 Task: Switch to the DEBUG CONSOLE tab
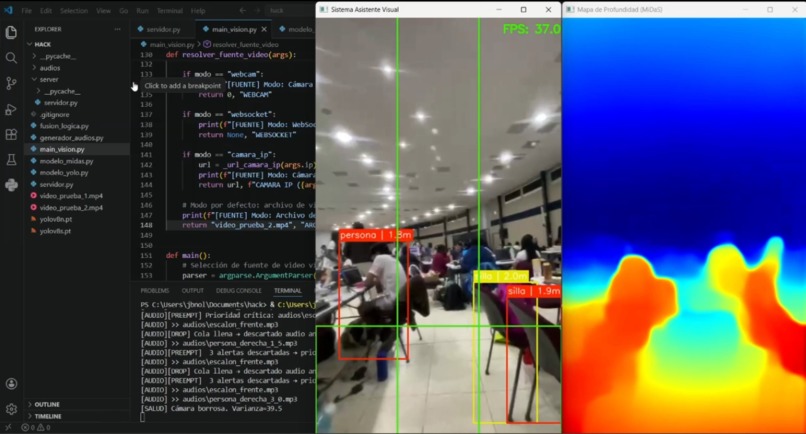(x=239, y=291)
